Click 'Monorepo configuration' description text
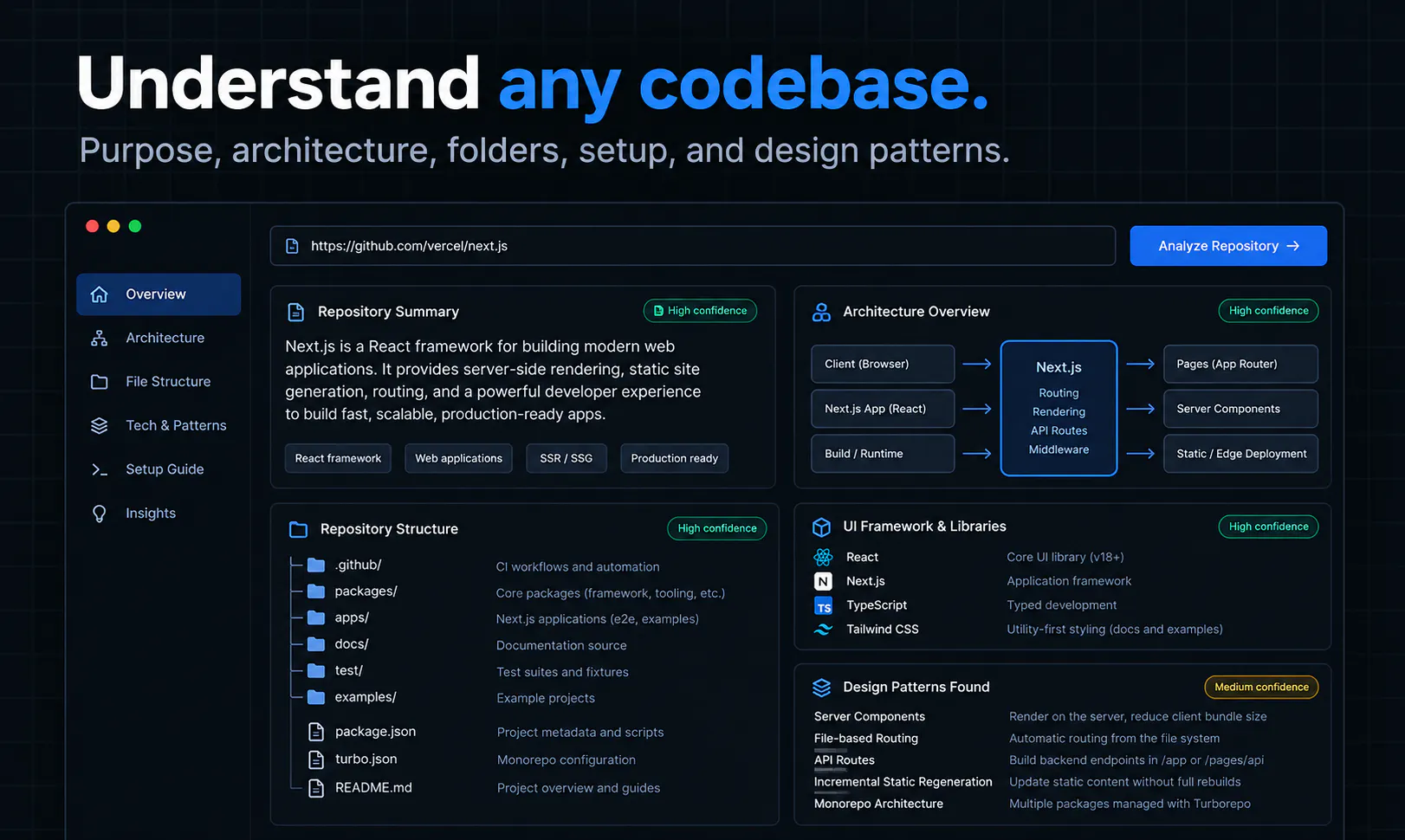 [x=567, y=760]
